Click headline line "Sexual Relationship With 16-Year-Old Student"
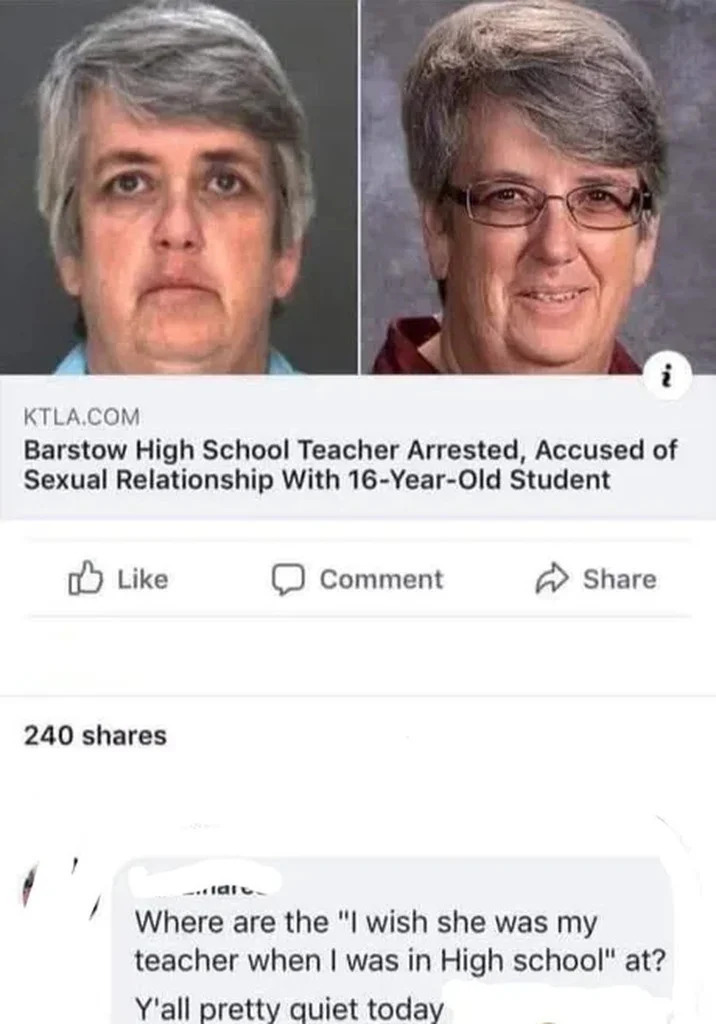 (x=317, y=480)
